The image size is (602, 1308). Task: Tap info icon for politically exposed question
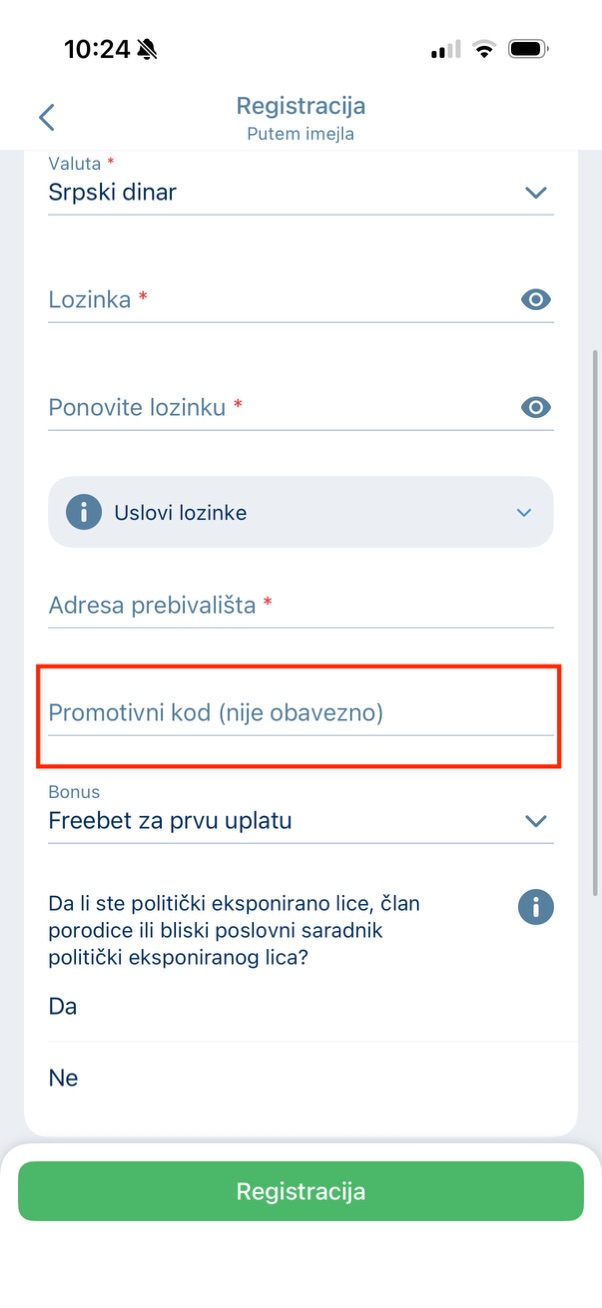536,907
